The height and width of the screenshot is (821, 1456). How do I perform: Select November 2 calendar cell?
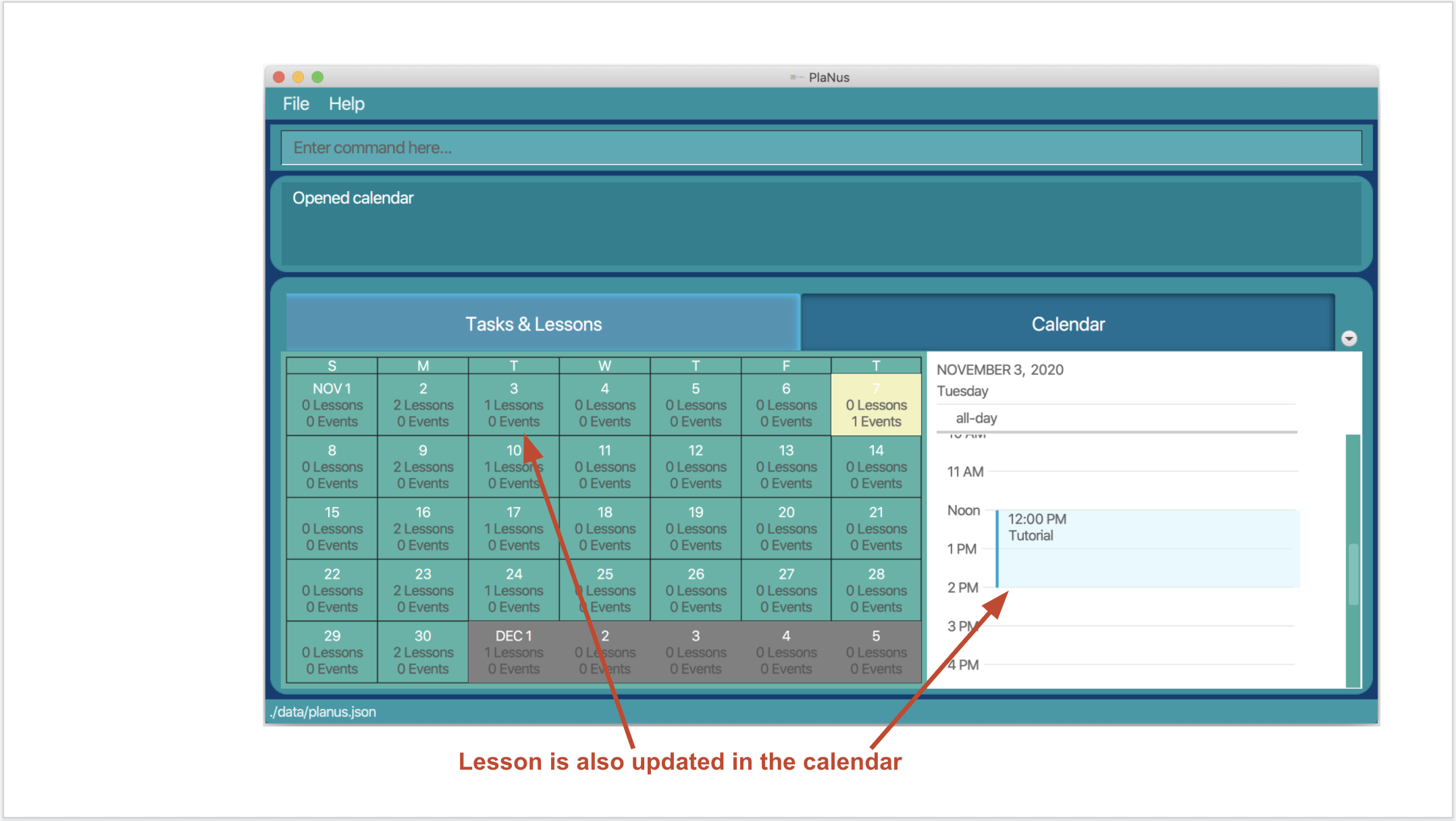click(x=423, y=404)
